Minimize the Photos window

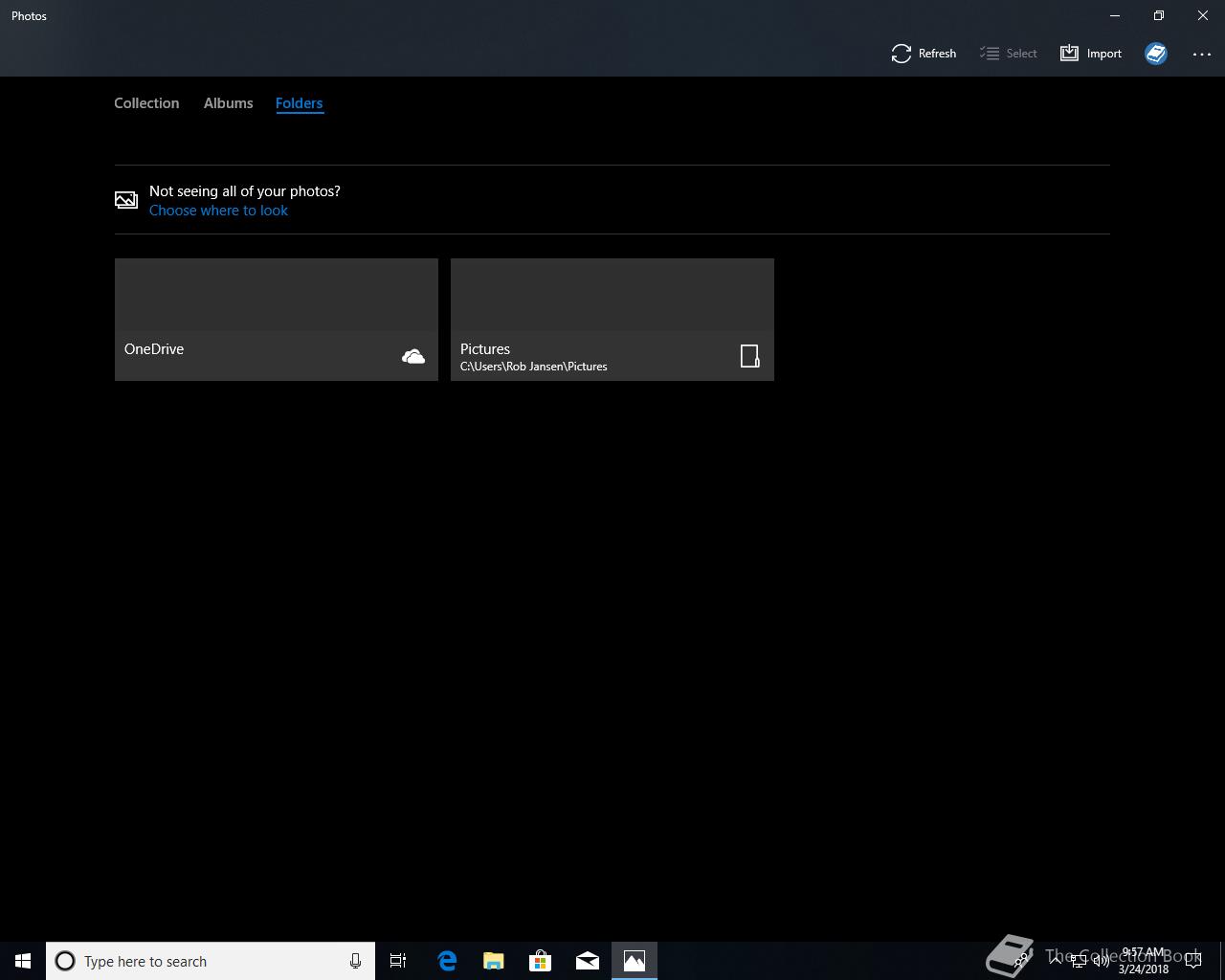click(x=1115, y=15)
